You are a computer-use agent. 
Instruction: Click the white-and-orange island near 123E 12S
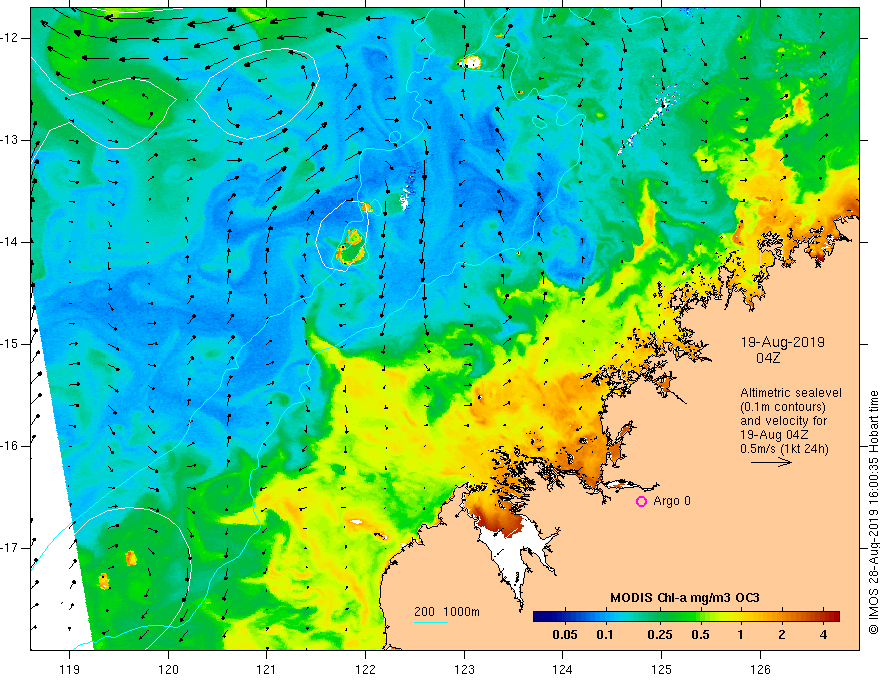[470, 62]
